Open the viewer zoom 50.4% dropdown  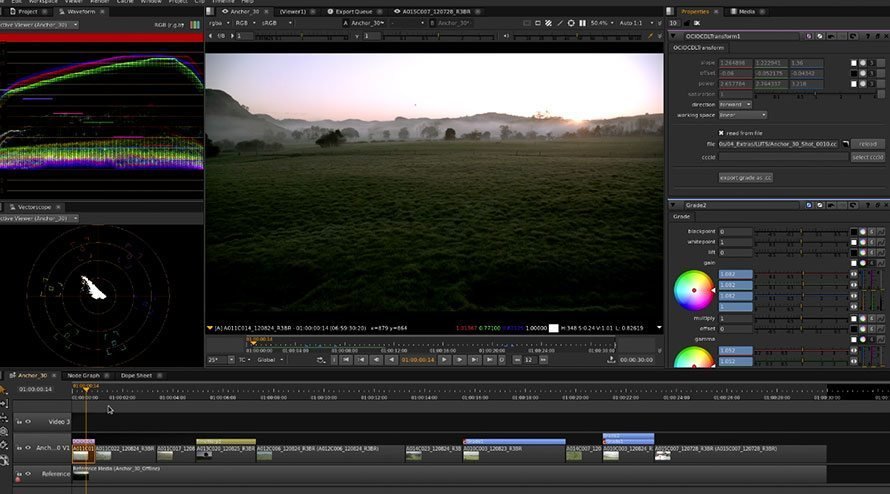coord(602,23)
